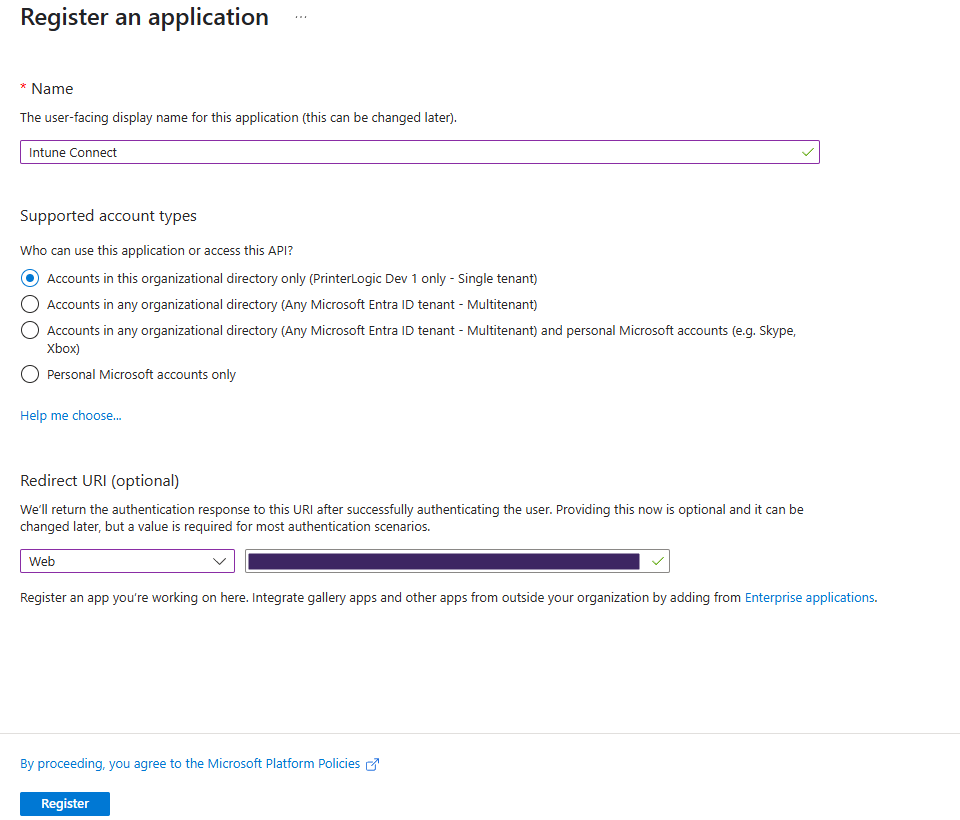Choose any Microsoft Entra ID tenant Multitenant option
This screenshot has height=820, width=960.
coord(29,304)
